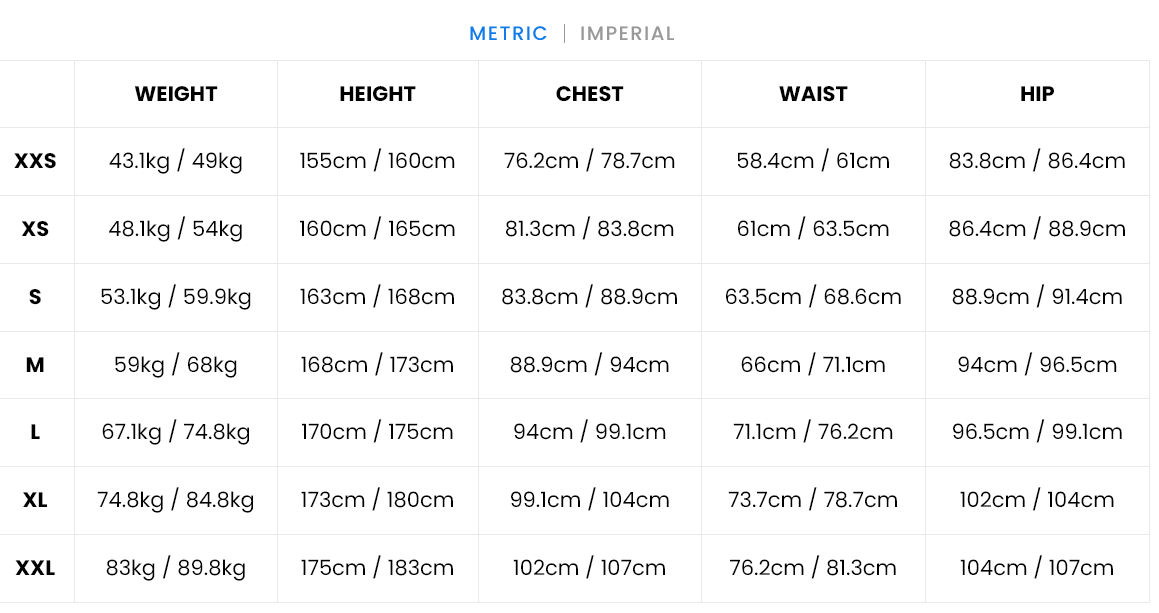Click the WAIST column header
Viewport: 1159px width, 613px height.
pos(813,94)
